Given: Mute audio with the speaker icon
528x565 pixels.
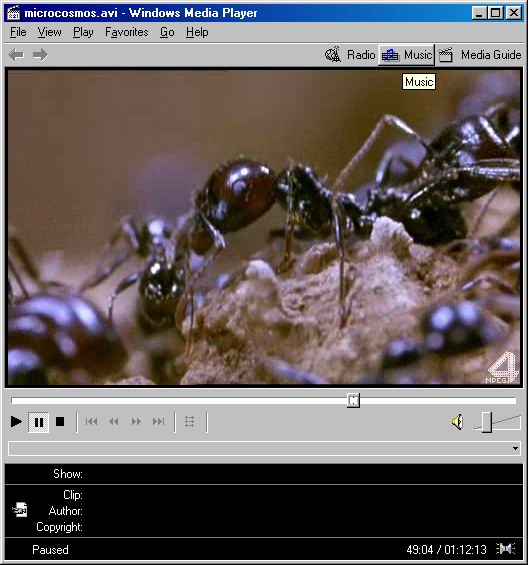Looking at the screenshot, I should [x=457, y=422].
